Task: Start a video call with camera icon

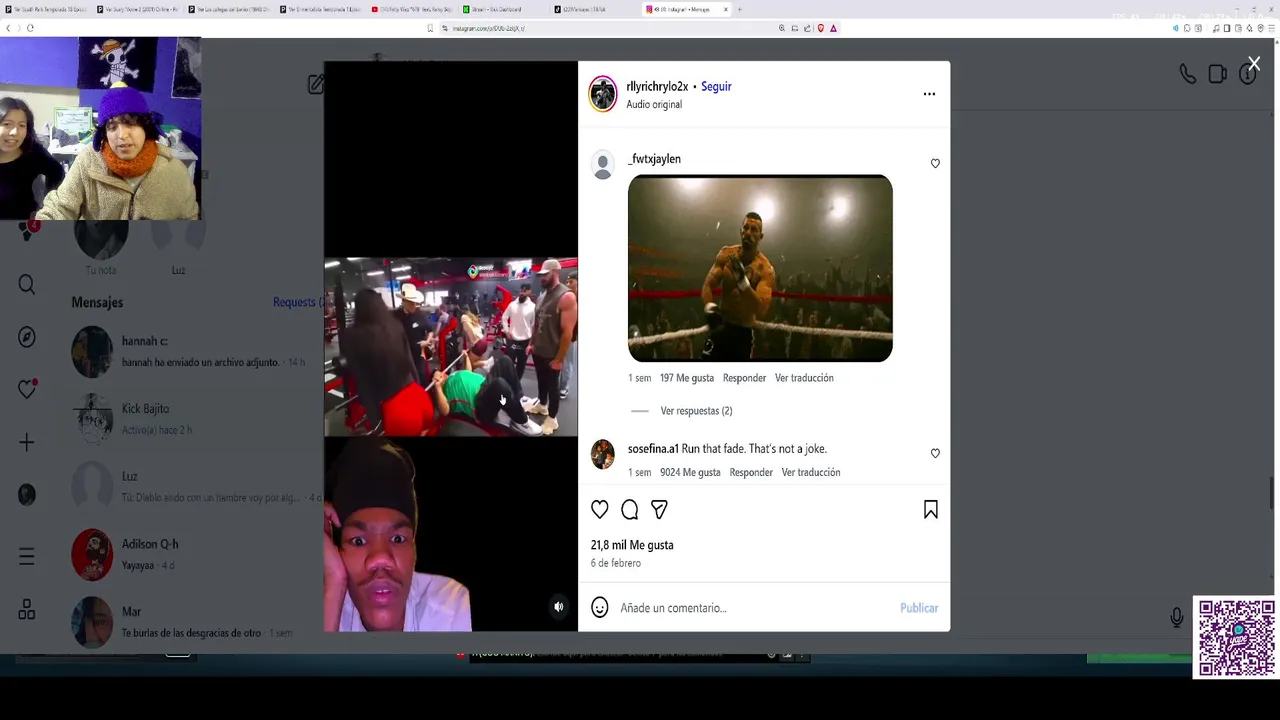Action: click(1217, 74)
